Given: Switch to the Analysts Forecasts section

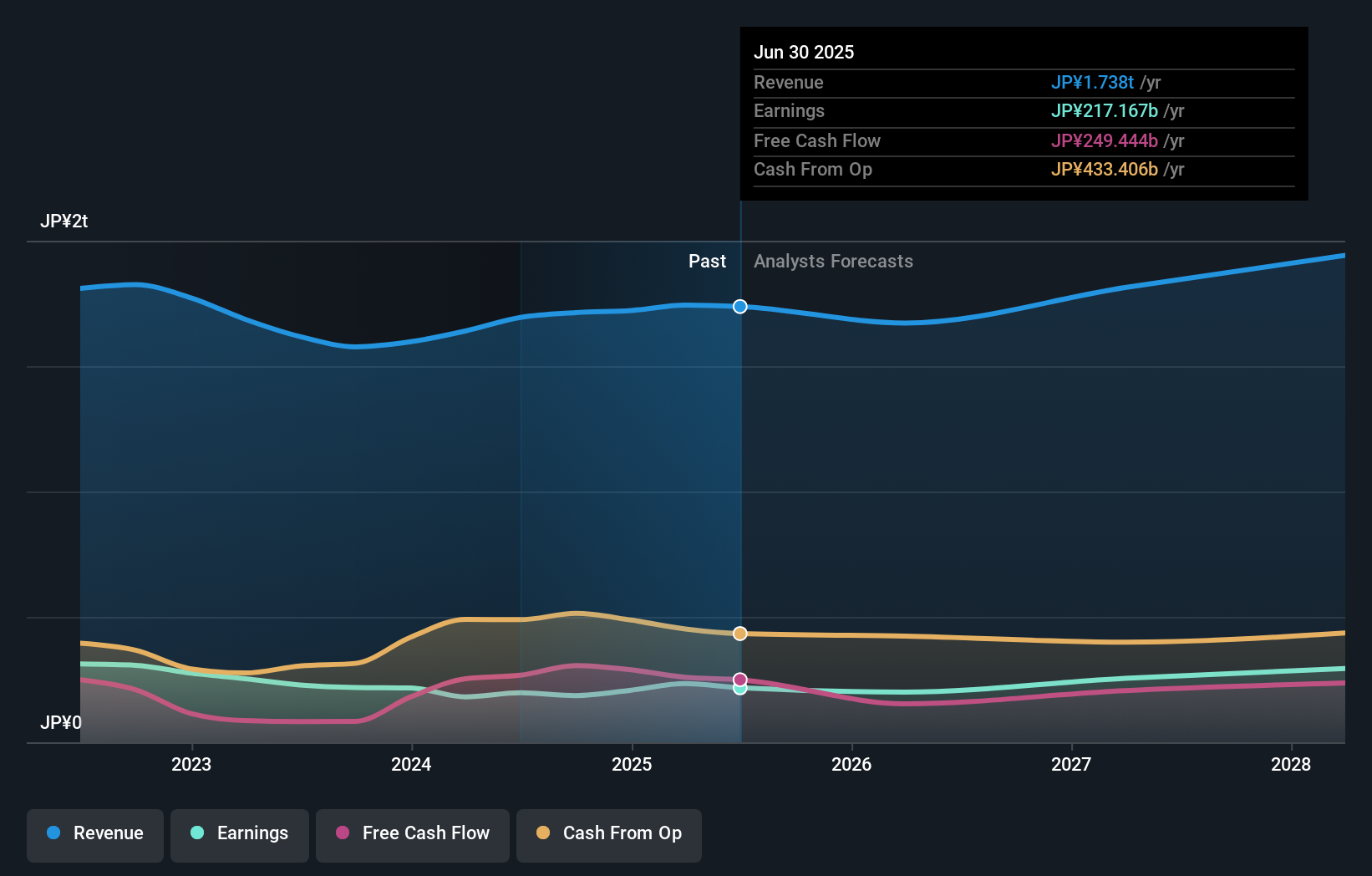Looking at the screenshot, I should [x=832, y=262].
